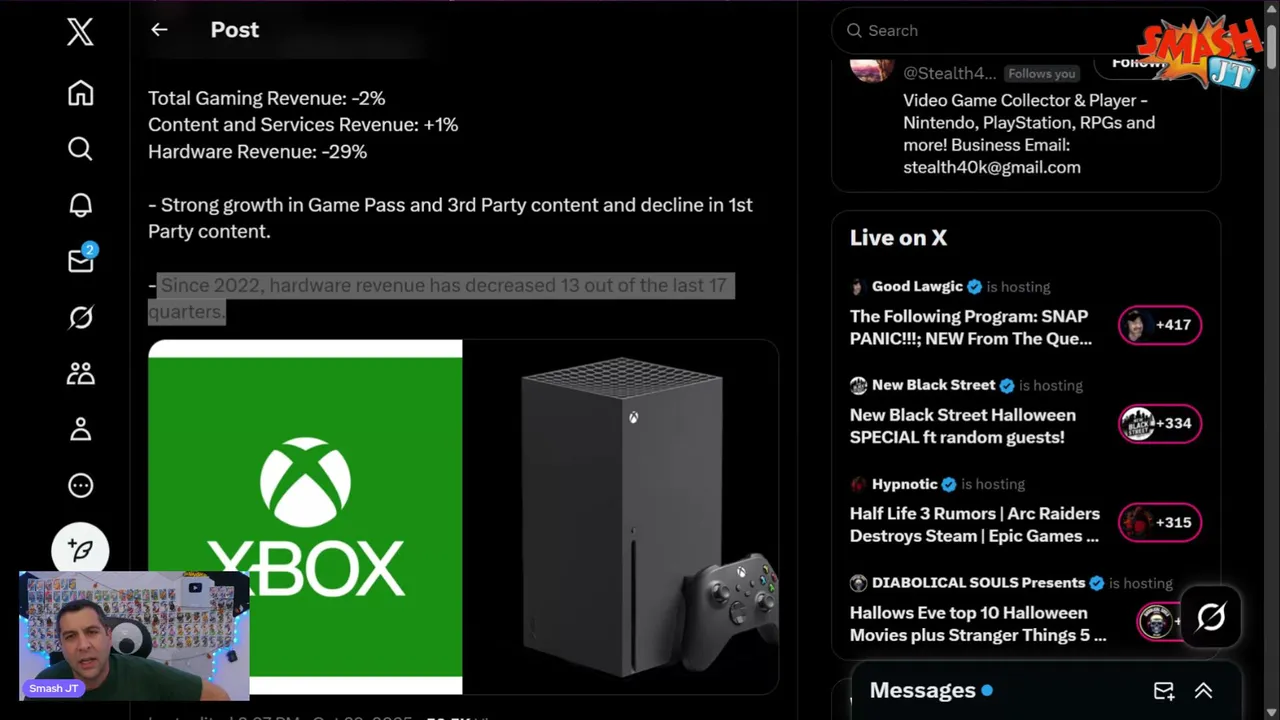Go to Home in the sidebar
Screen dimensions: 1280x720
pos(80,93)
